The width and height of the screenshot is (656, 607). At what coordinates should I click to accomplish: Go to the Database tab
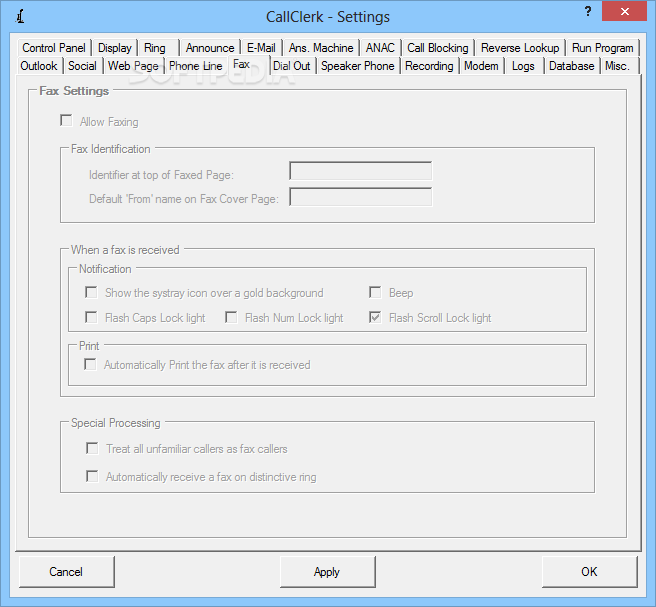(x=571, y=66)
